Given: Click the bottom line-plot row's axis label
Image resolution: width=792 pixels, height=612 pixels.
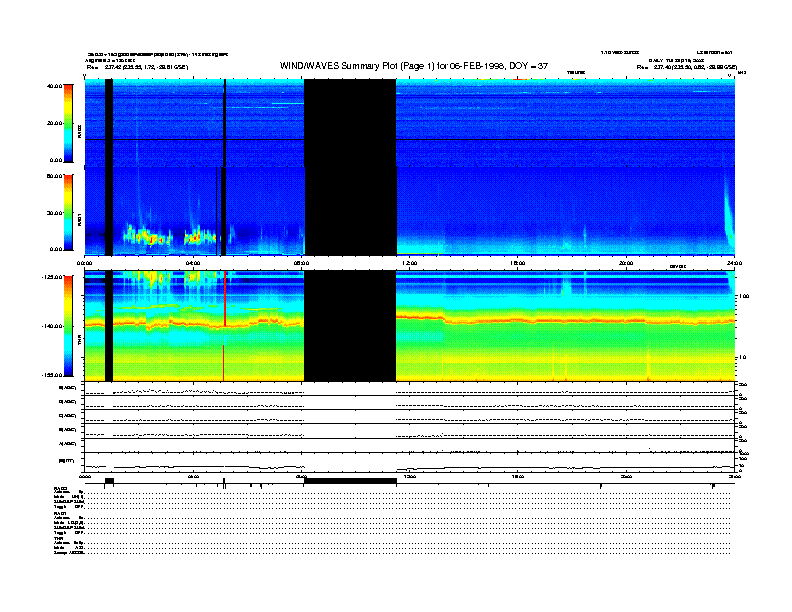Looking at the screenshot, I should click(x=66, y=460).
